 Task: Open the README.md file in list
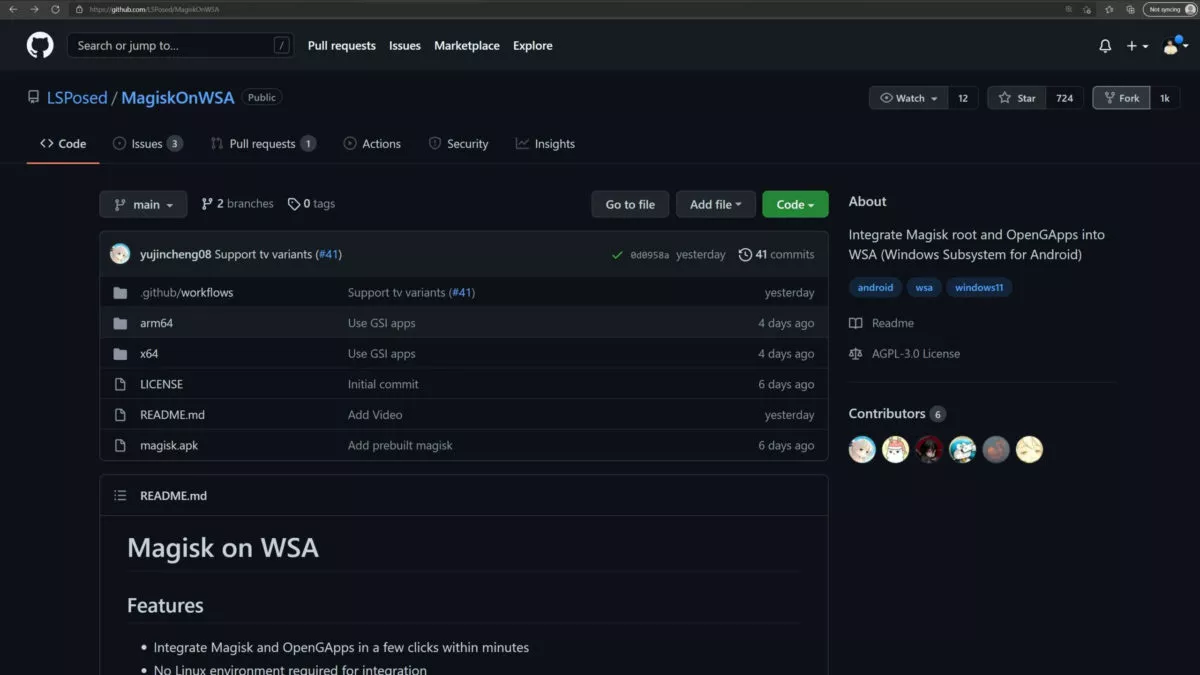click(x=172, y=415)
